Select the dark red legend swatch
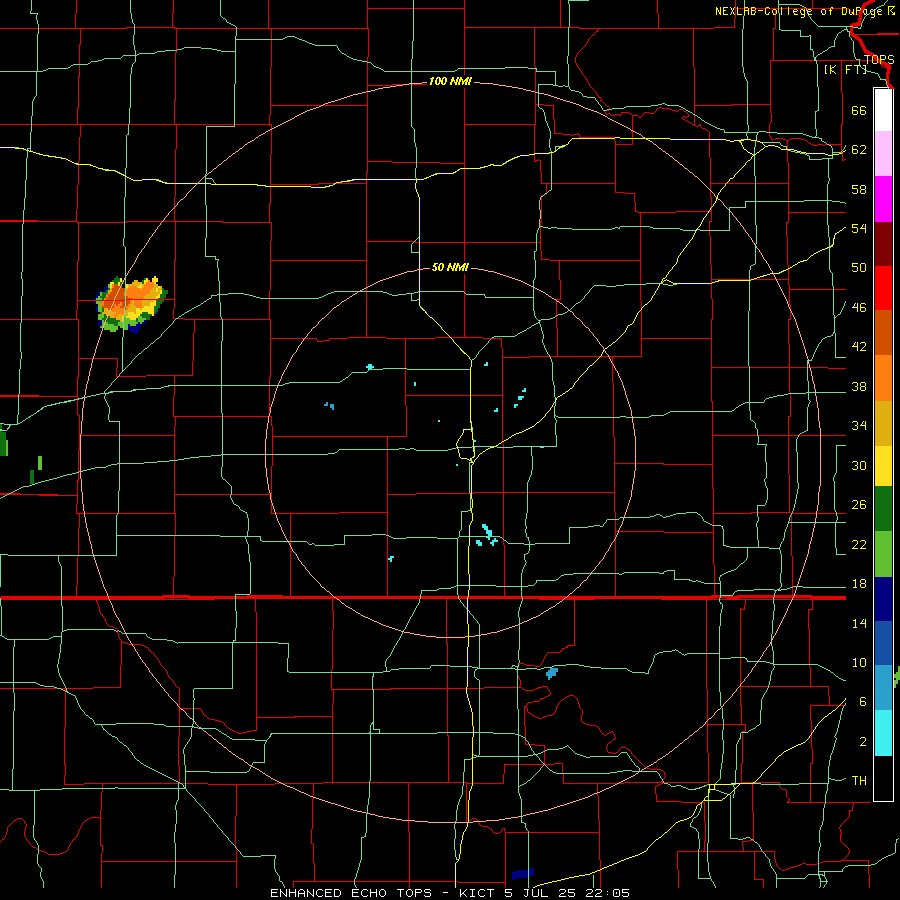 883,243
